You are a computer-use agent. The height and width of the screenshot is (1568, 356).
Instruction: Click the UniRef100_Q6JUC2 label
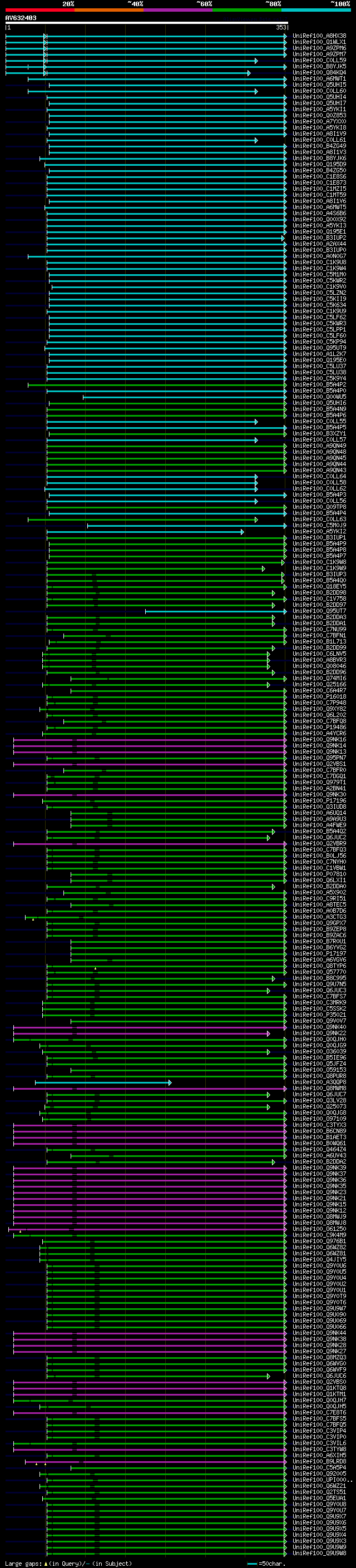[319, 838]
